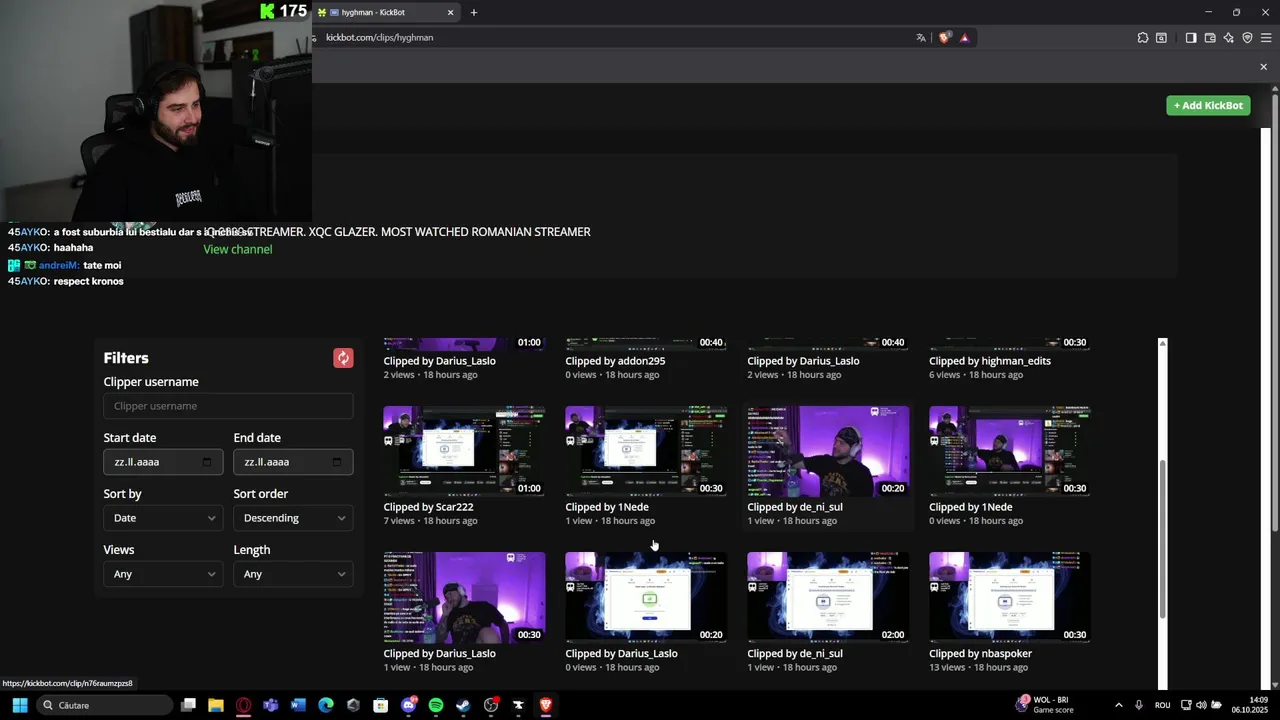Open Task View from the taskbar

click(188, 705)
